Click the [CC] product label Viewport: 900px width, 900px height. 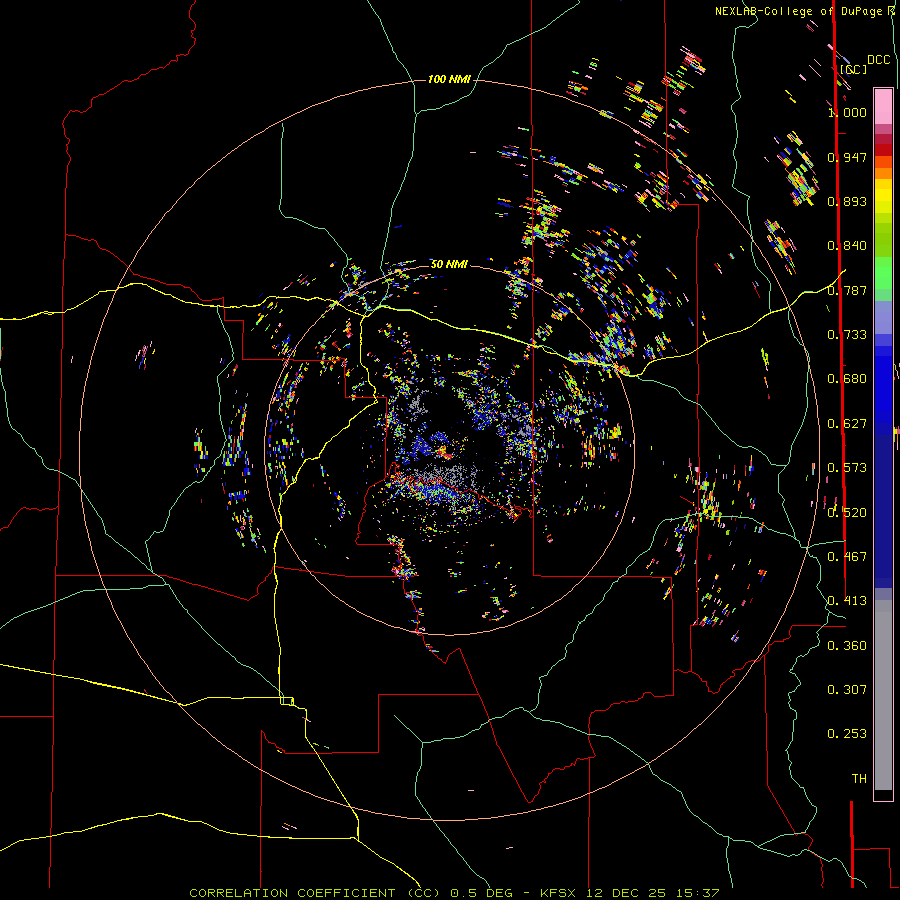pyautogui.click(x=854, y=69)
